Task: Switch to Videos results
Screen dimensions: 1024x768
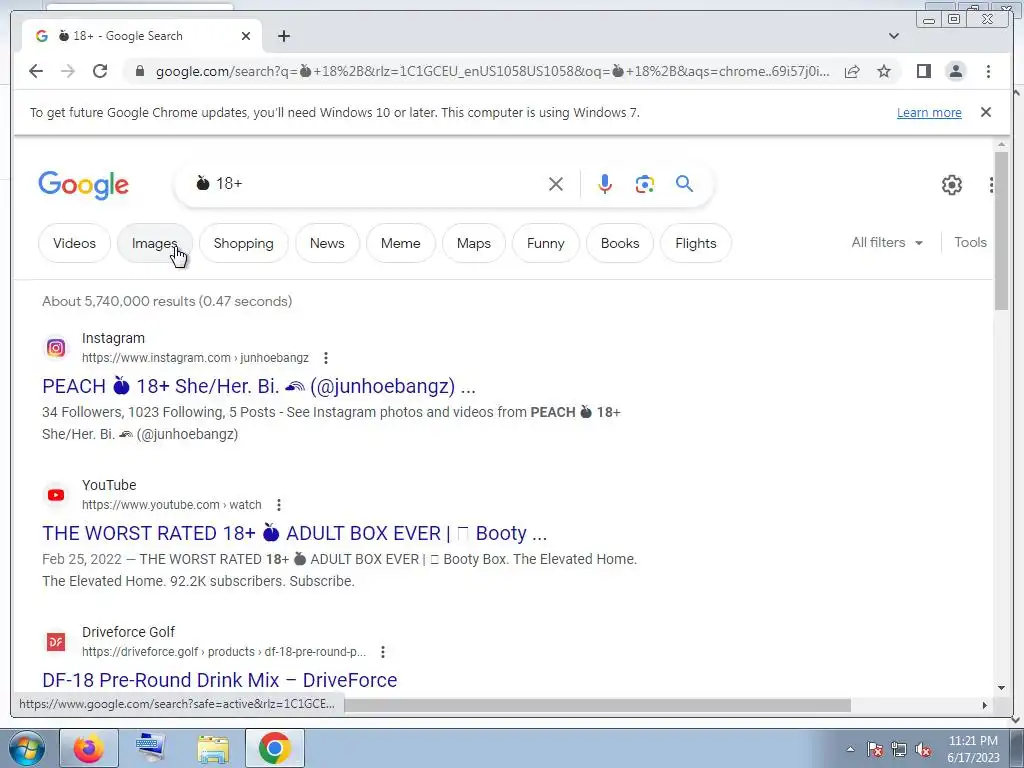Action: 74,243
